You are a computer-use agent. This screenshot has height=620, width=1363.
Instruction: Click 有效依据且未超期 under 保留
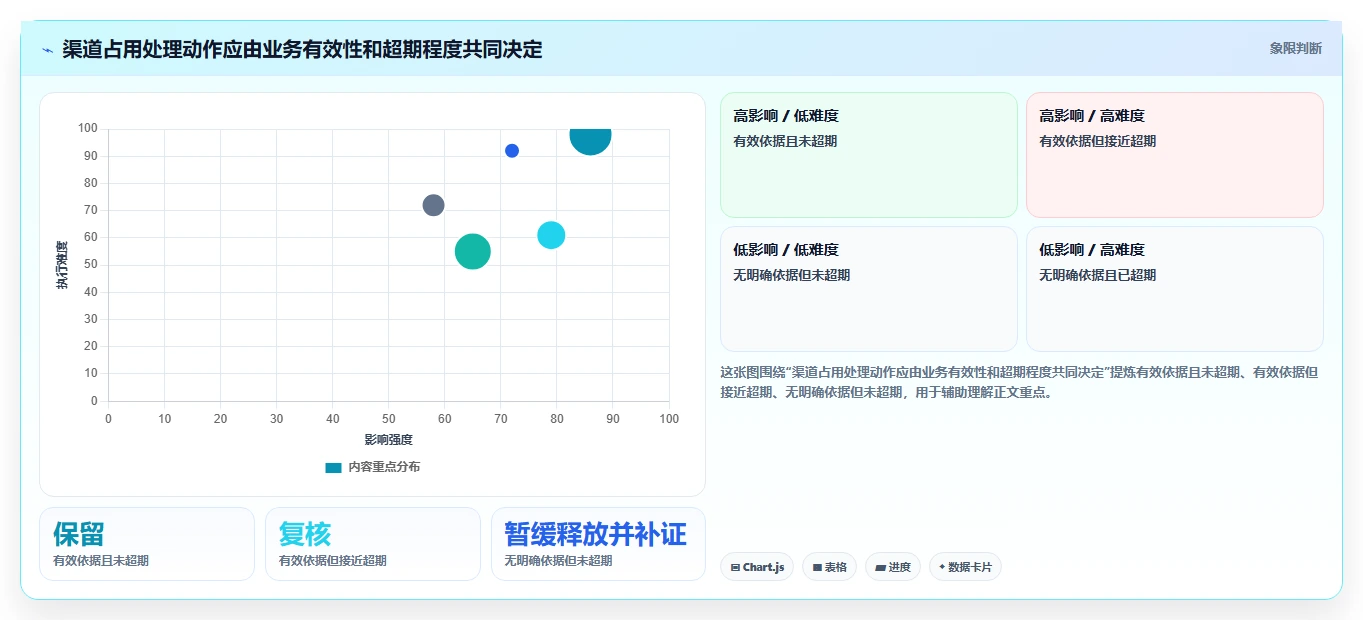coord(101,561)
